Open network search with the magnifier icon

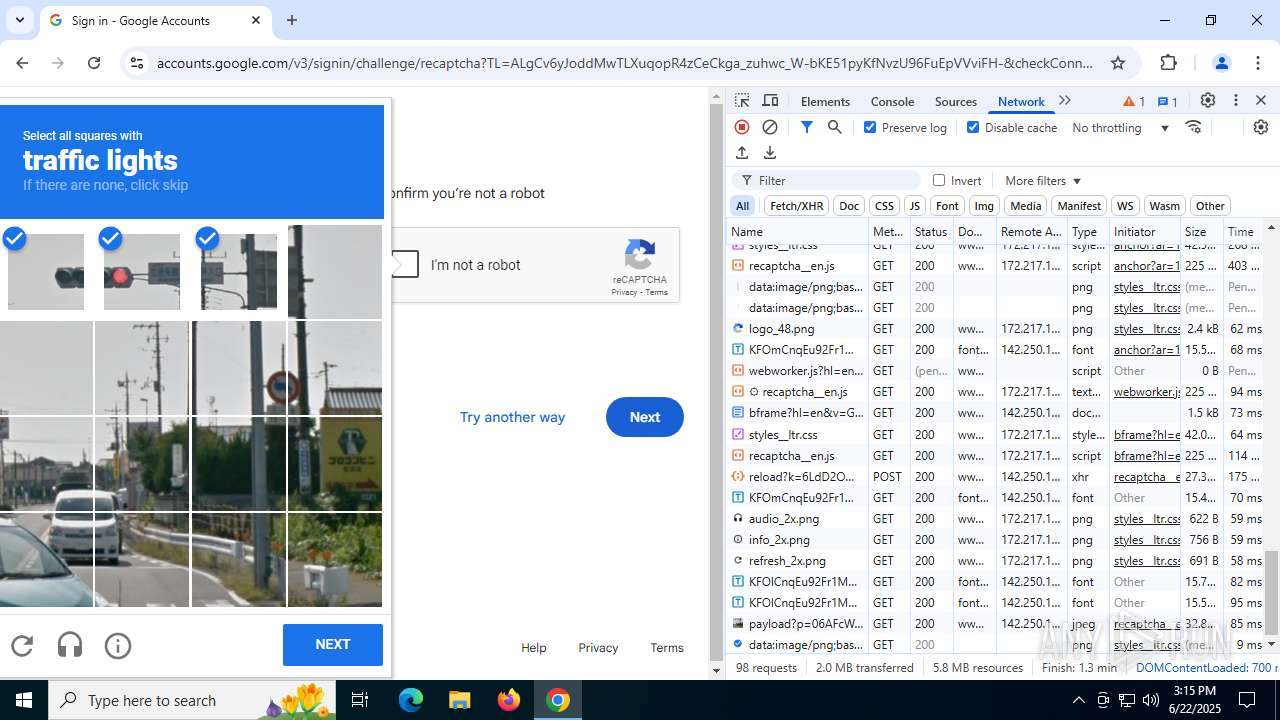[835, 127]
